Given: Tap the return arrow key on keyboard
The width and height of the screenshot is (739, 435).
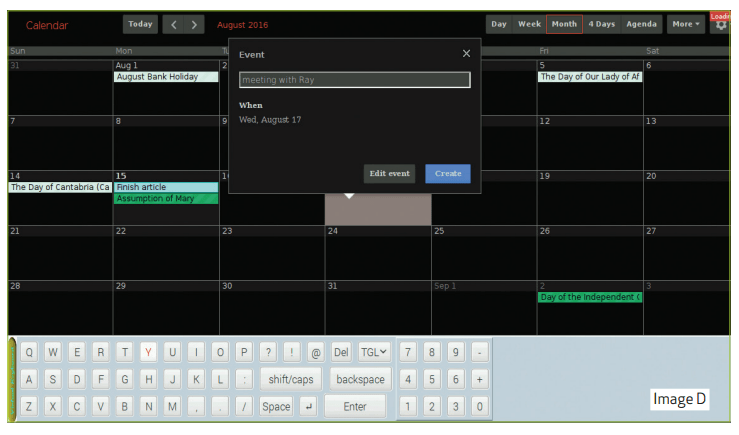Looking at the screenshot, I should (308, 406).
